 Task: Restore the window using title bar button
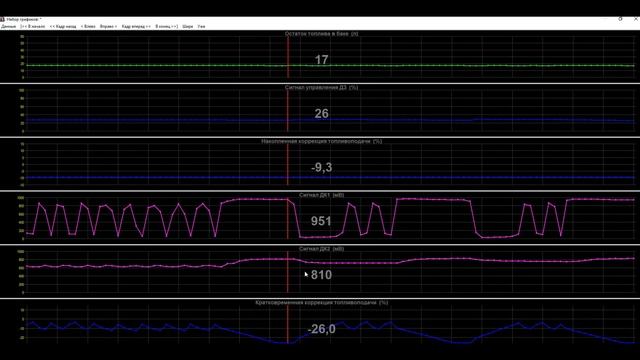tap(620, 19)
